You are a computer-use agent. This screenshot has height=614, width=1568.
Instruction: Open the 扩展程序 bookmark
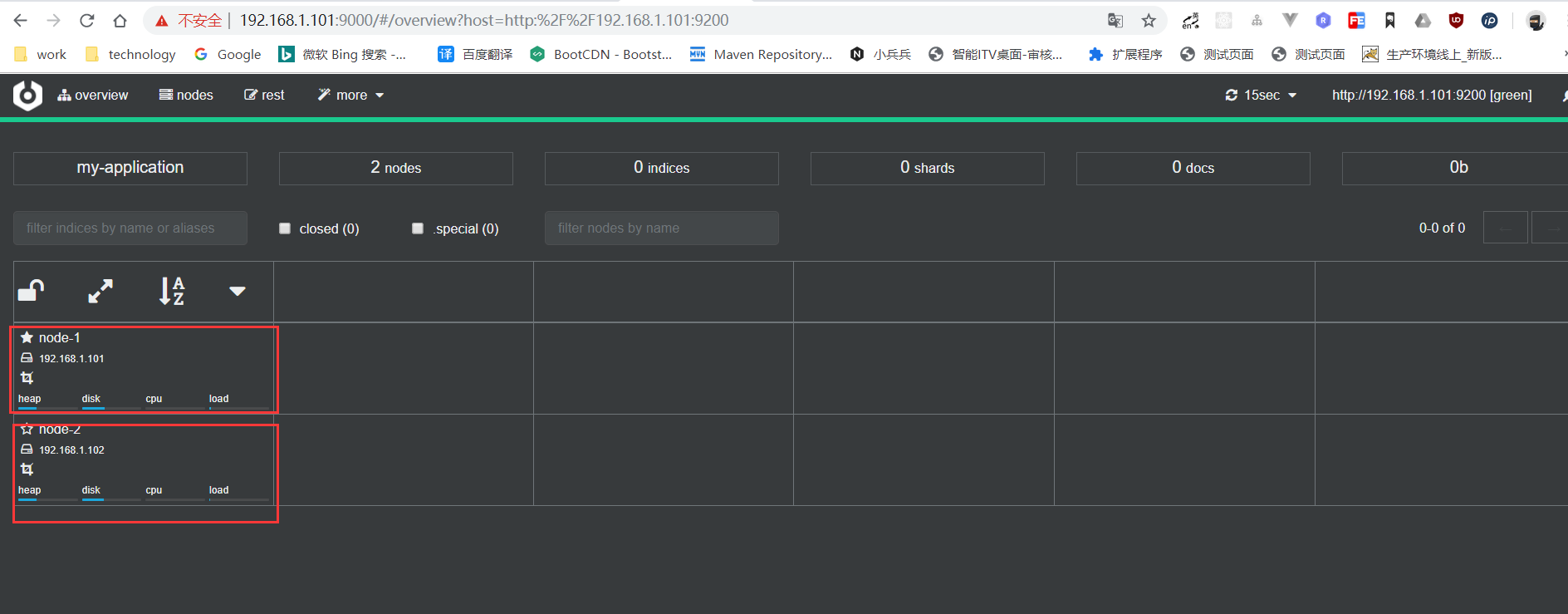[x=1125, y=55]
